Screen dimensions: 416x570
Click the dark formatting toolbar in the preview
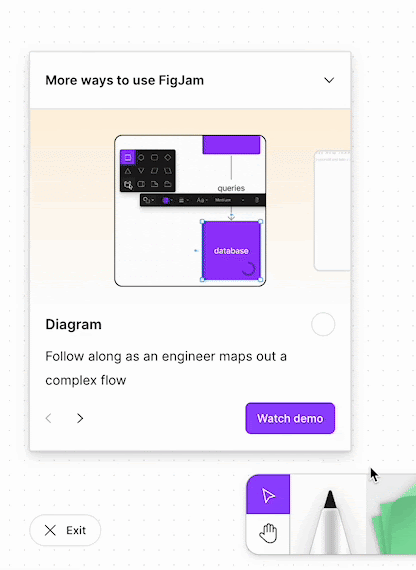pos(203,200)
